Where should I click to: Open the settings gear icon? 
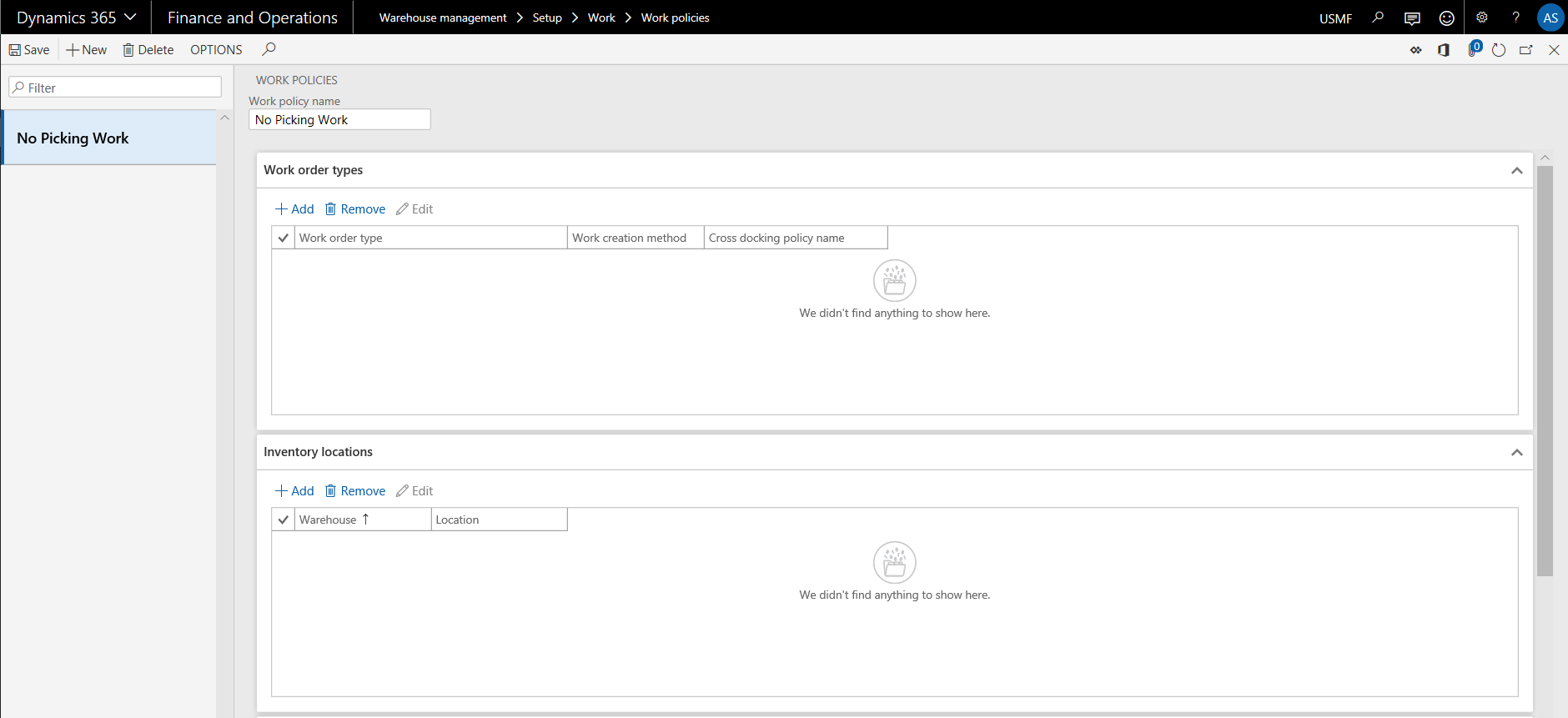tap(1482, 18)
